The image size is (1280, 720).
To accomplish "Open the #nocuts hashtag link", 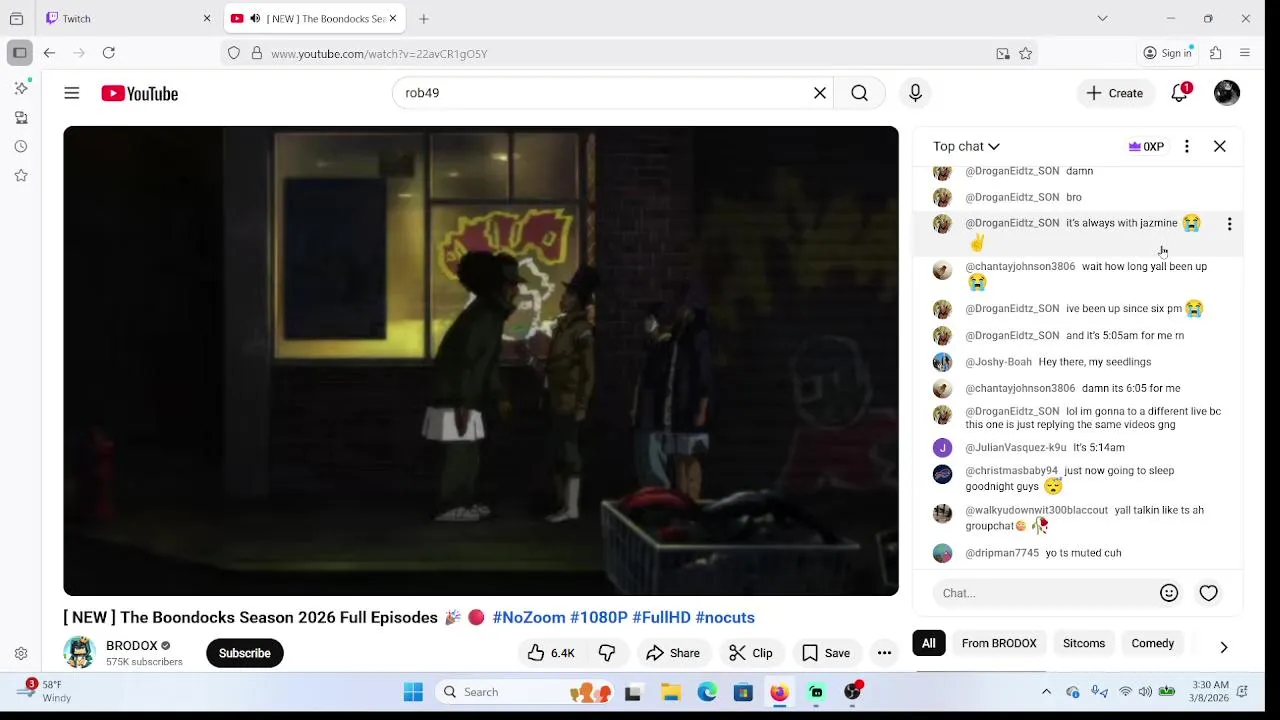I will pyautogui.click(x=725, y=617).
